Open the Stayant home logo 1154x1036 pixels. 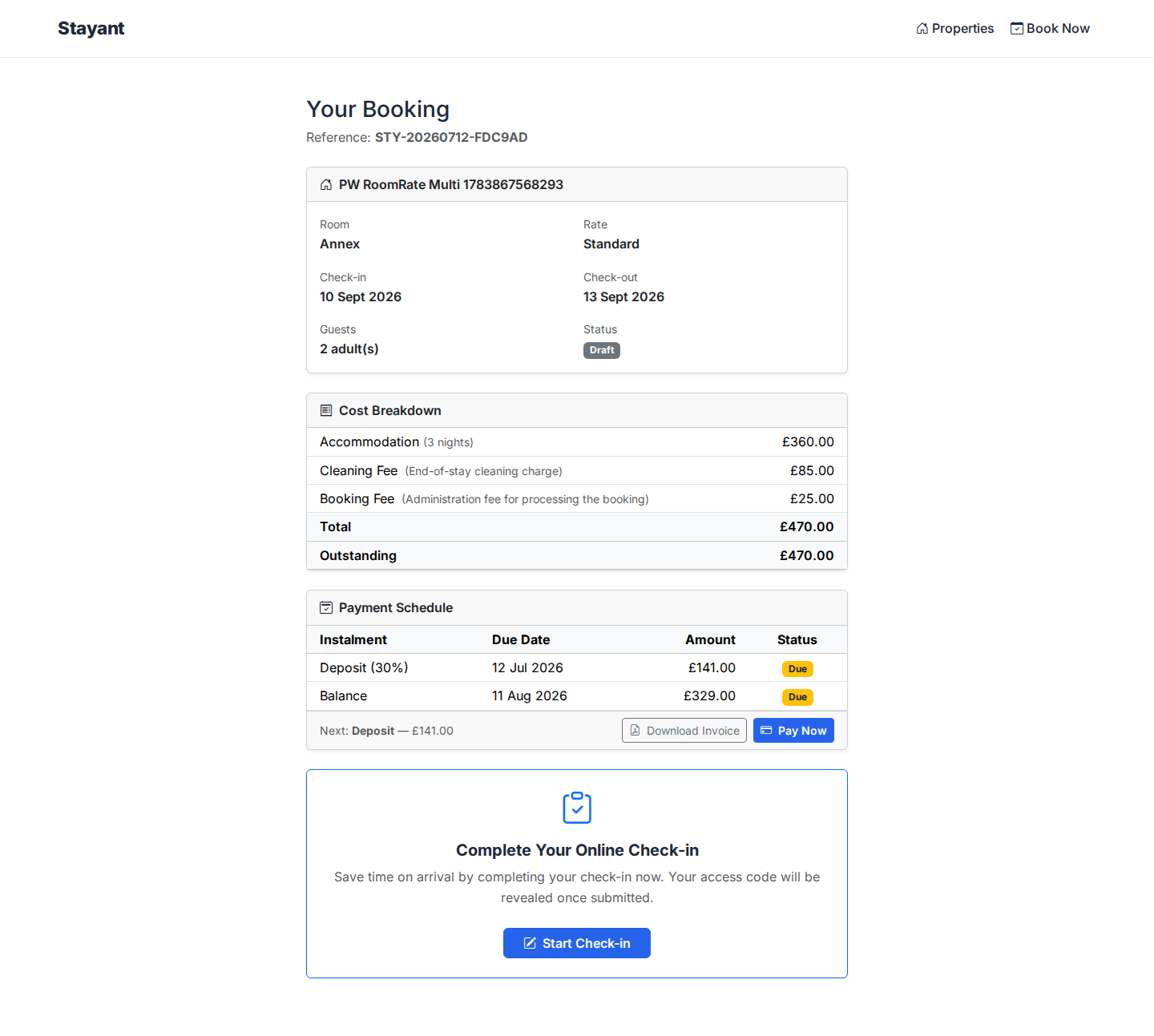point(91,28)
